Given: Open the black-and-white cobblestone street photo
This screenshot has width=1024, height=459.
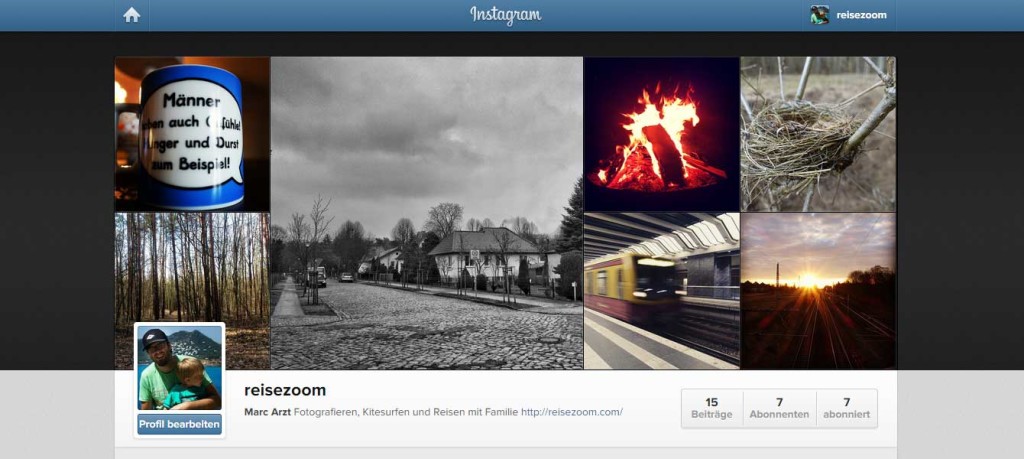Looking at the screenshot, I should [x=427, y=213].
